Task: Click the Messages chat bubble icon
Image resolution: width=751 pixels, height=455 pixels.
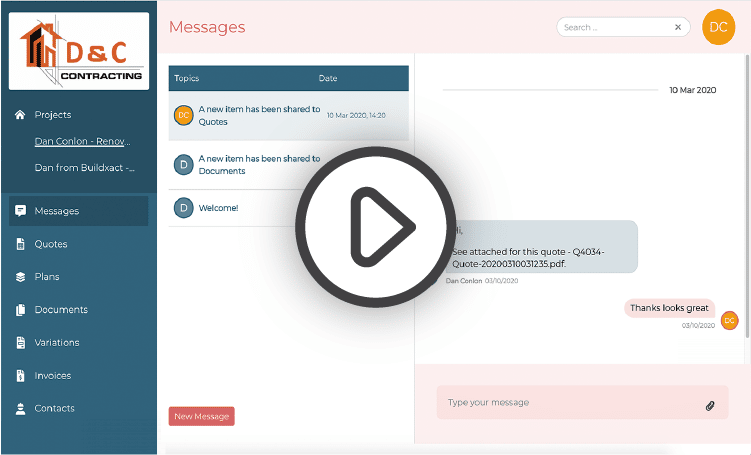Action: click(20, 211)
